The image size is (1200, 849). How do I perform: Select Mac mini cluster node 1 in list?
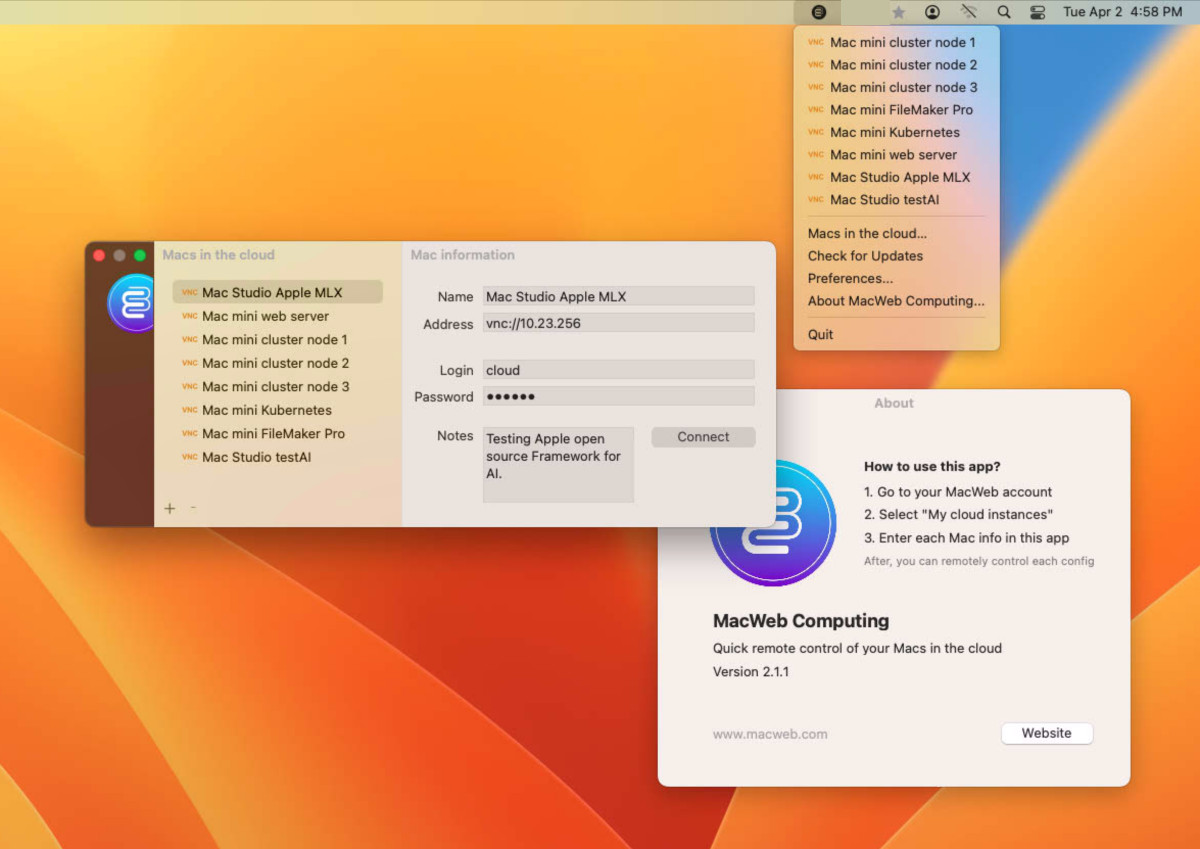click(x=277, y=339)
